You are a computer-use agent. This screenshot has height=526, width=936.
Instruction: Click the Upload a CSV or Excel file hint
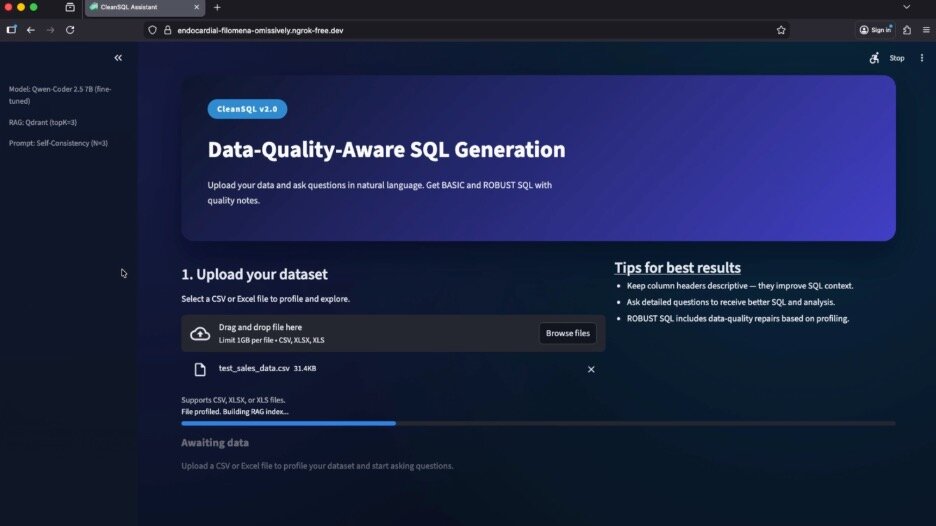pyautogui.click(x=317, y=466)
